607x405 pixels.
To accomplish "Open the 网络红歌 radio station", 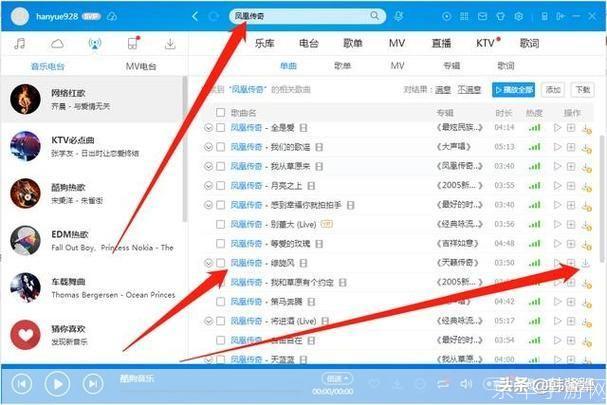I will tap(92, 99).
